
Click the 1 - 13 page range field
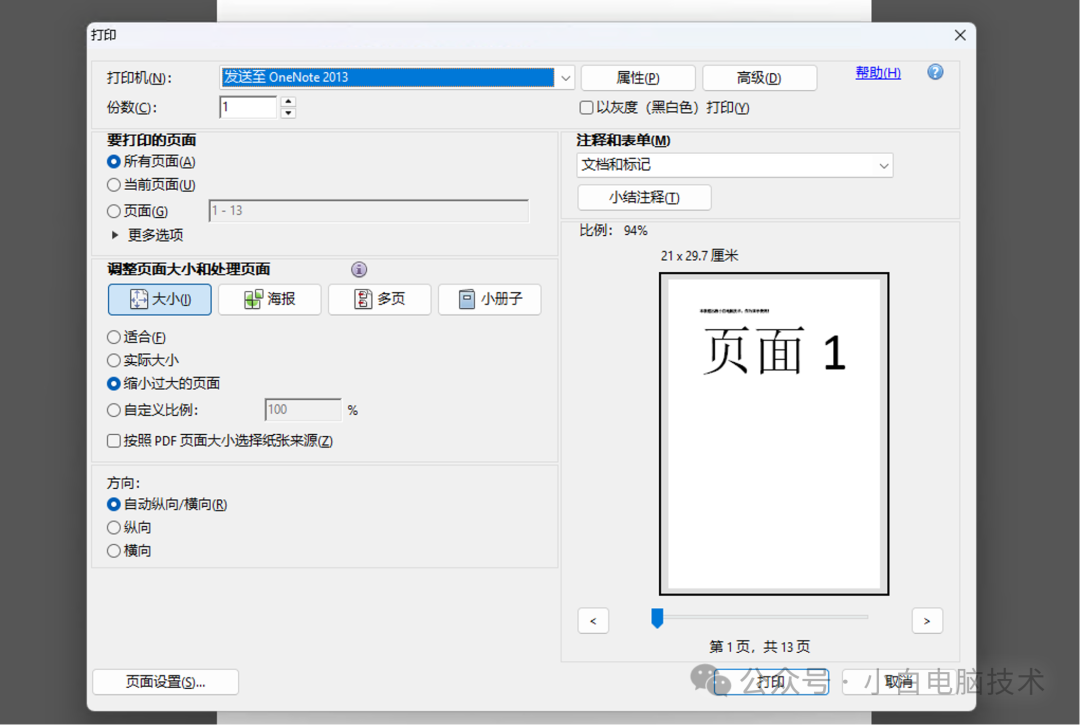coord(368,210)
